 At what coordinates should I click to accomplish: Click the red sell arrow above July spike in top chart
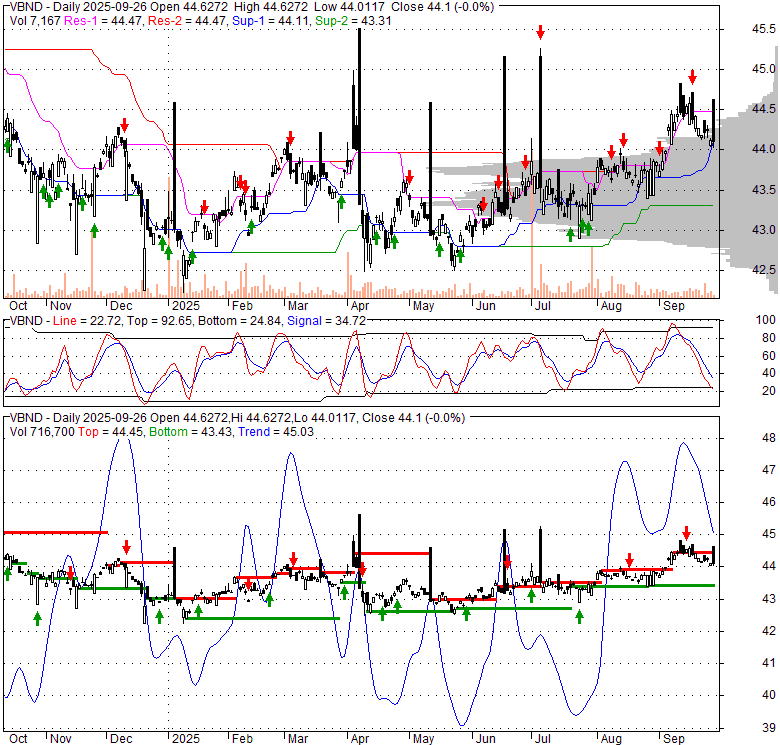coord(541,33)
